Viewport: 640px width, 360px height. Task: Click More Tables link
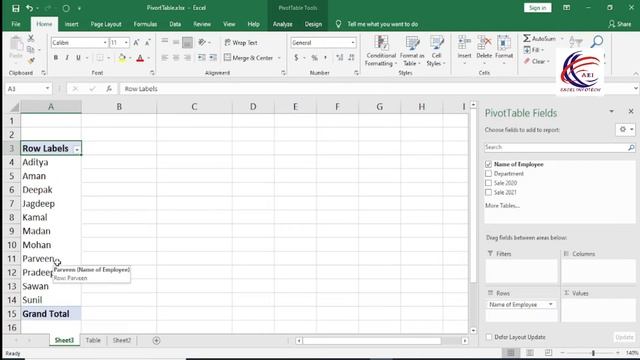pos(502,205)
